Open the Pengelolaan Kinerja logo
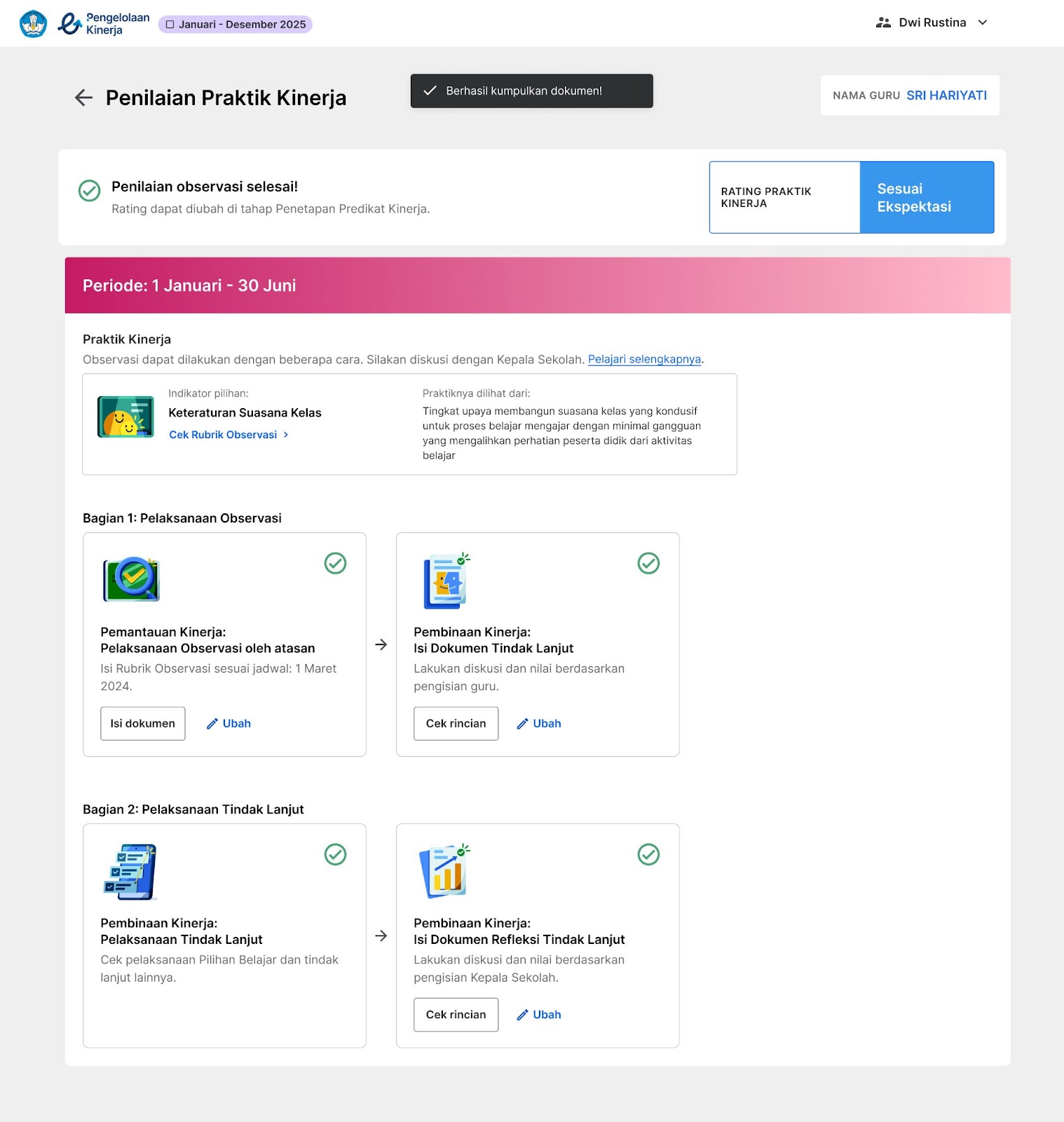 point(104,24)
